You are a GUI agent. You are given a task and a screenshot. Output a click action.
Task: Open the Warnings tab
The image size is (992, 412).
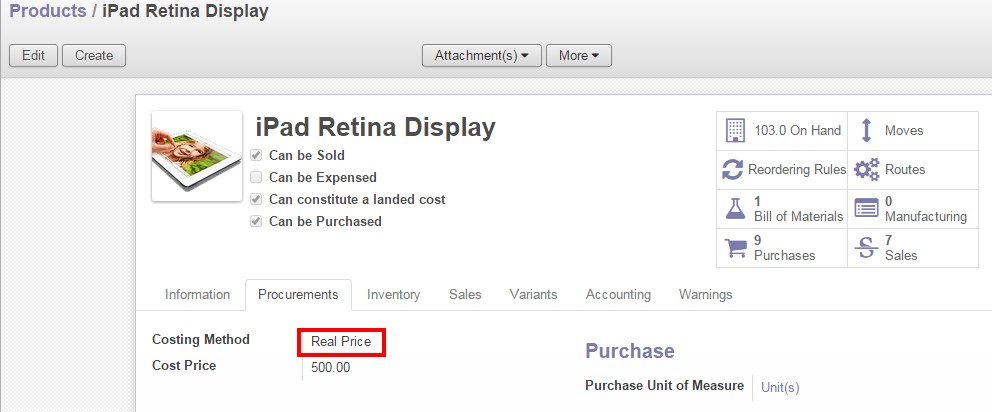[x=705, y=294]
